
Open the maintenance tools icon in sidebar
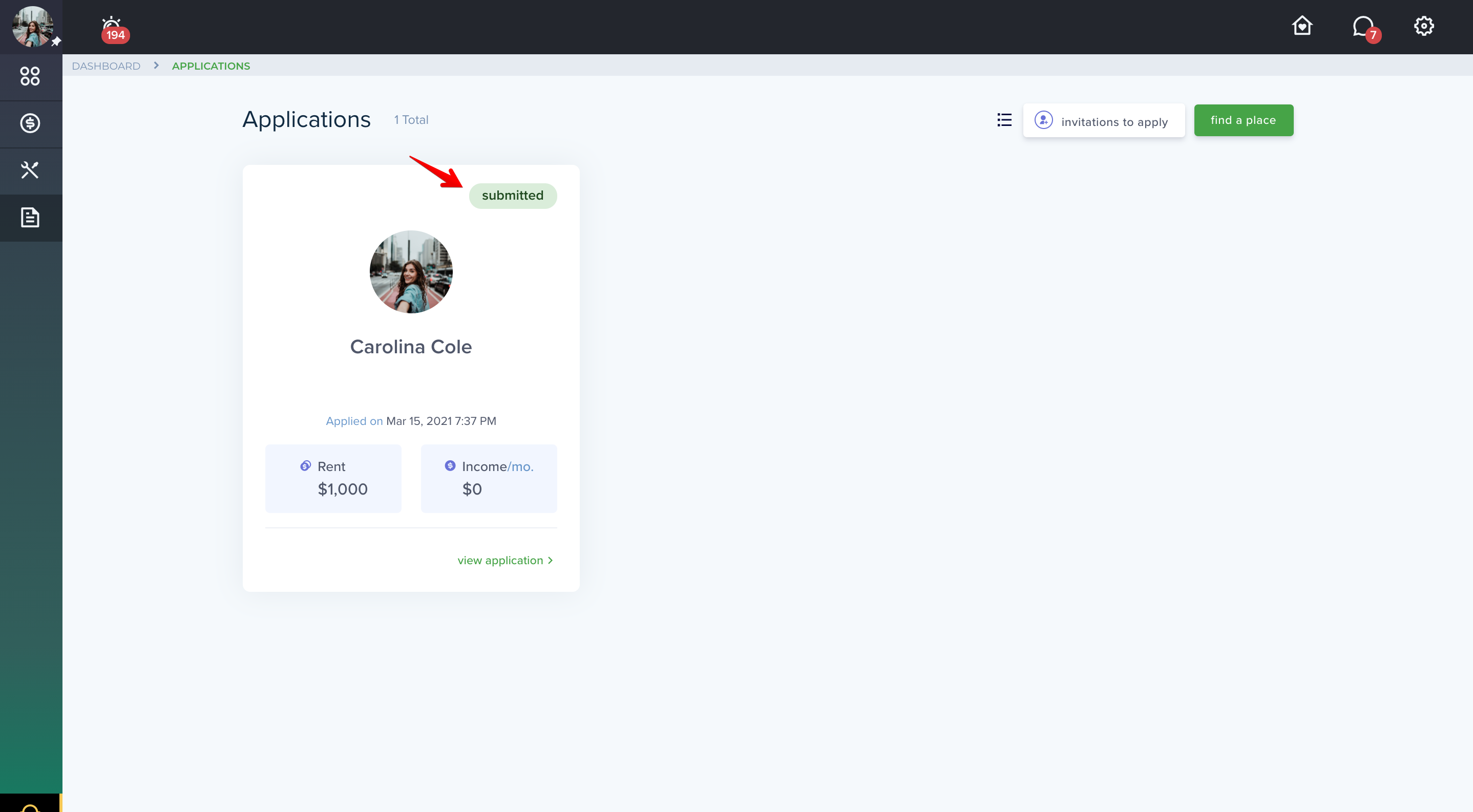(30, 170)
